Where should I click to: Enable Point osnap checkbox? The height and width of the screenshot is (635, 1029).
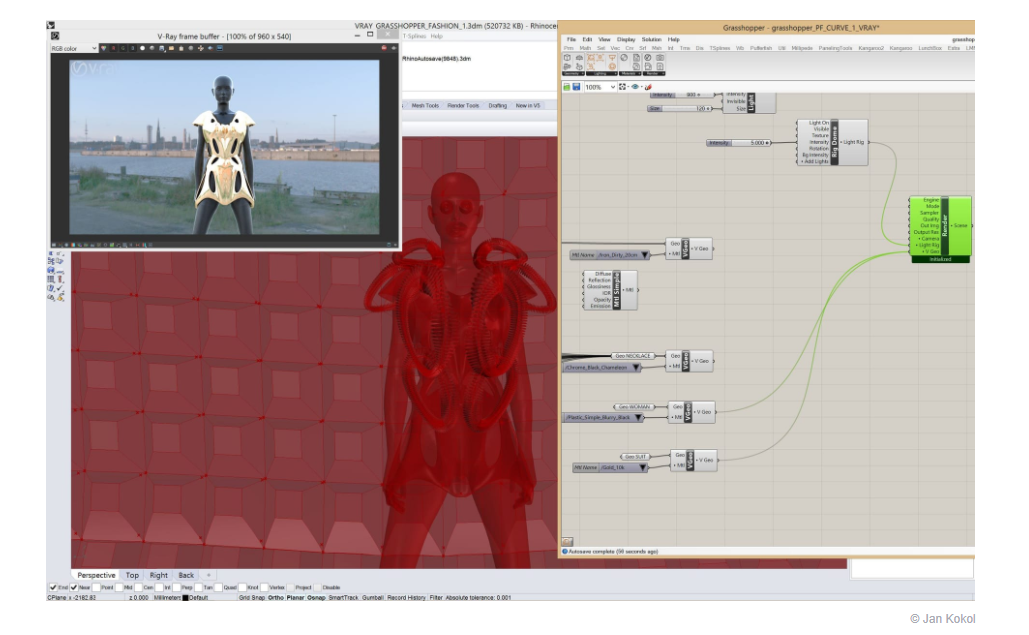[x=96, y=587]
